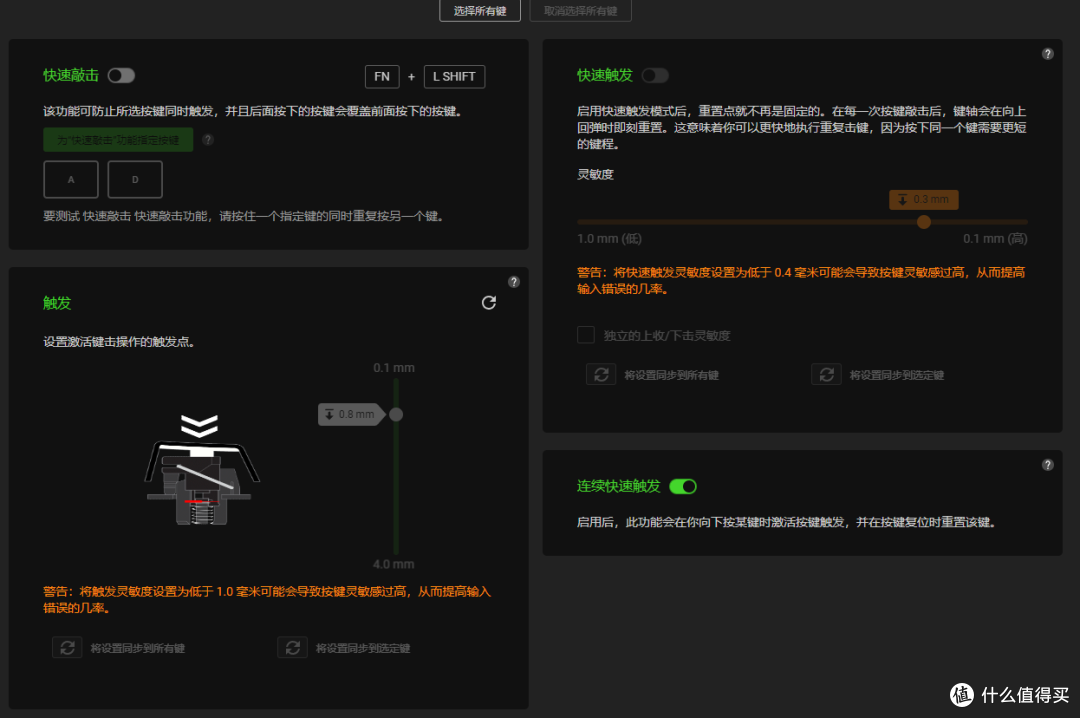Click the 4.0 mm label under actuation slider
1080x718 pixels.
click(x=393, y=564)
